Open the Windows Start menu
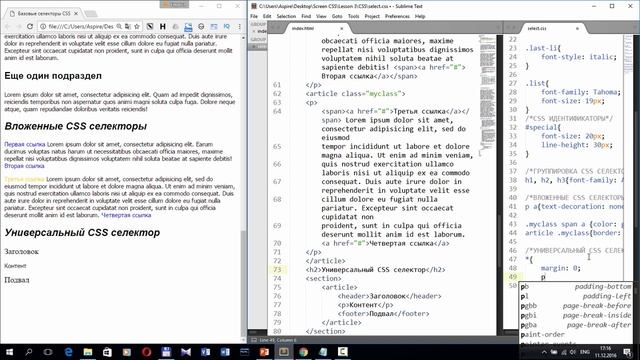 9,352
